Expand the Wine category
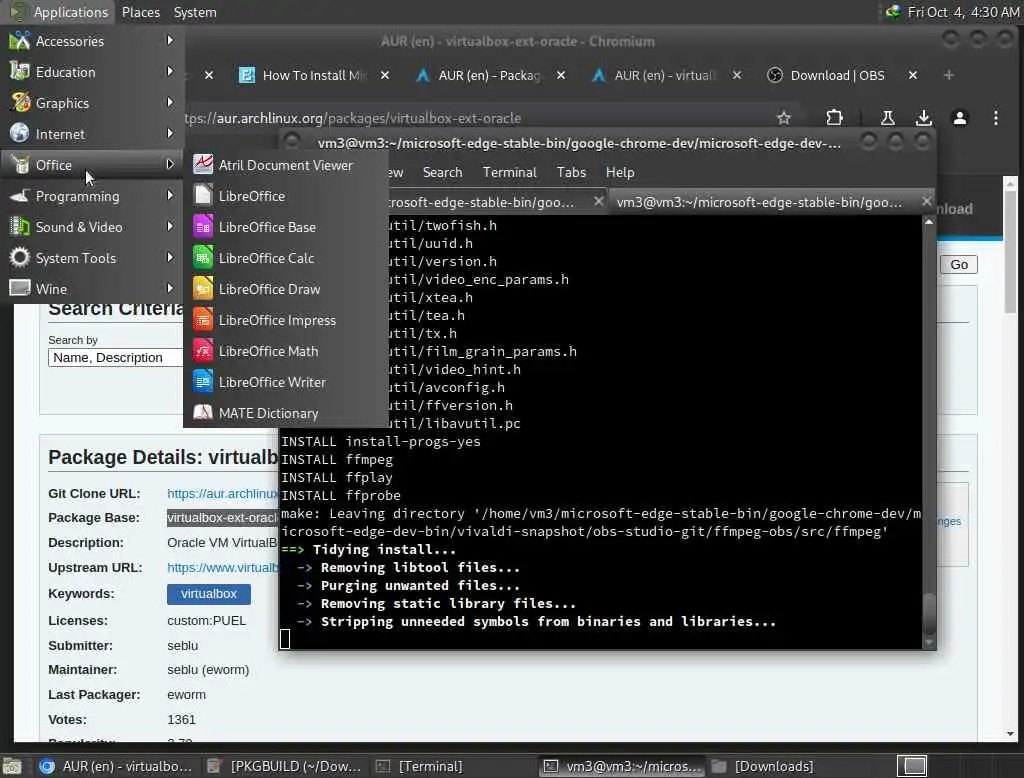 click(x=92, y=289)
